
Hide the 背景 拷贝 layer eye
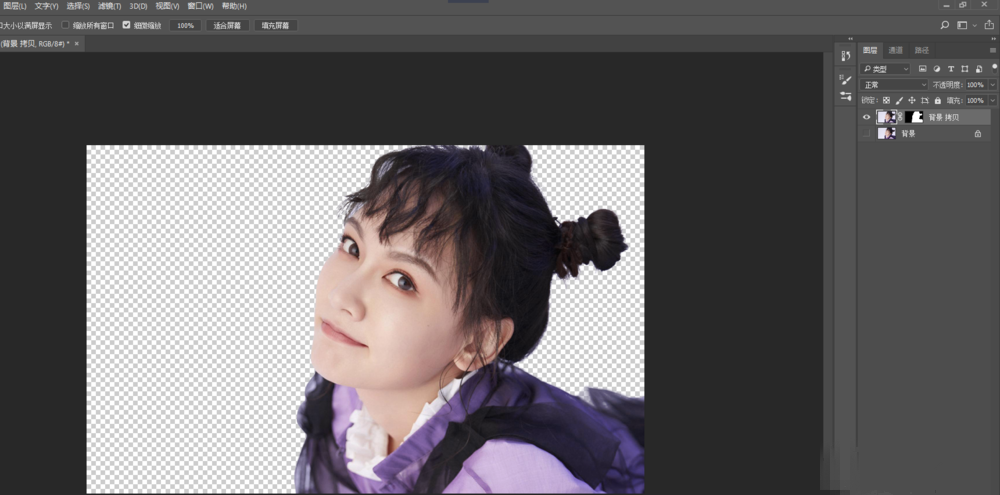tap(866, 117)
